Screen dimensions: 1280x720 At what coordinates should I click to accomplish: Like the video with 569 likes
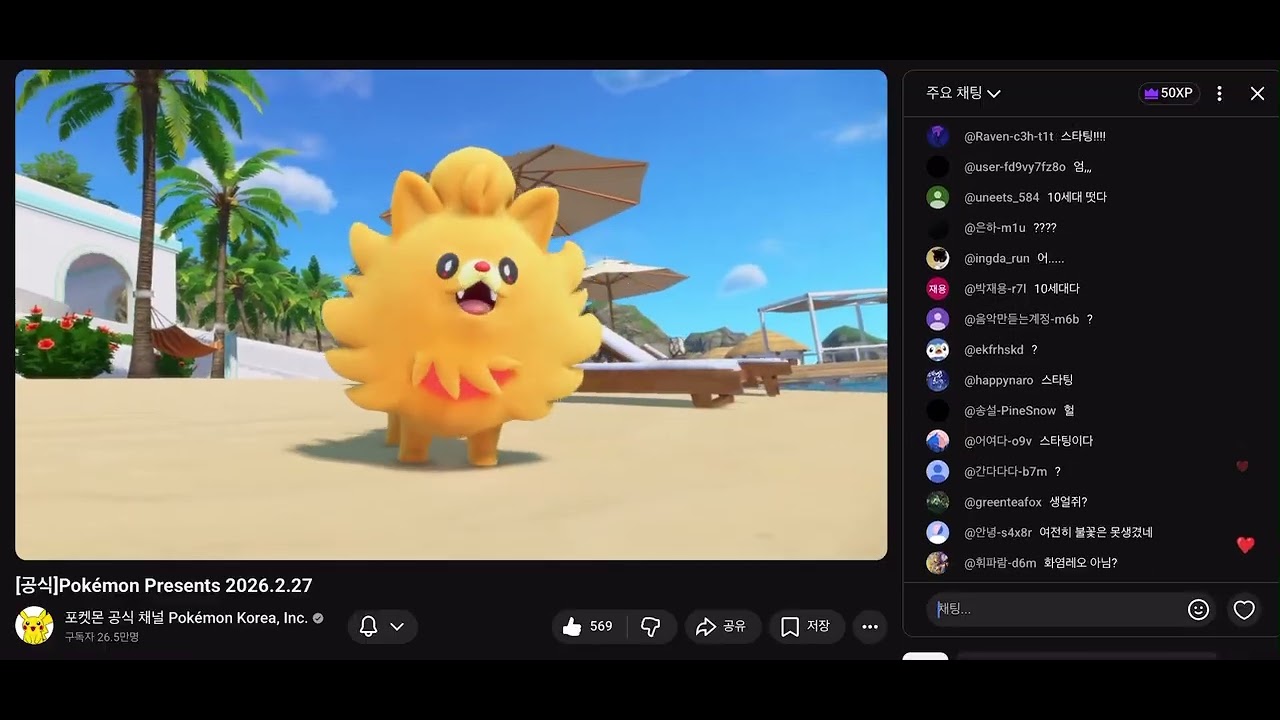589,627
